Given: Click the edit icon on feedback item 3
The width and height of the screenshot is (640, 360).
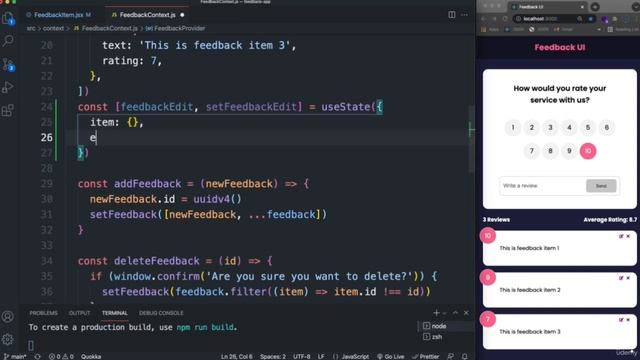Looking at the screenshot, I should (621, 320).
